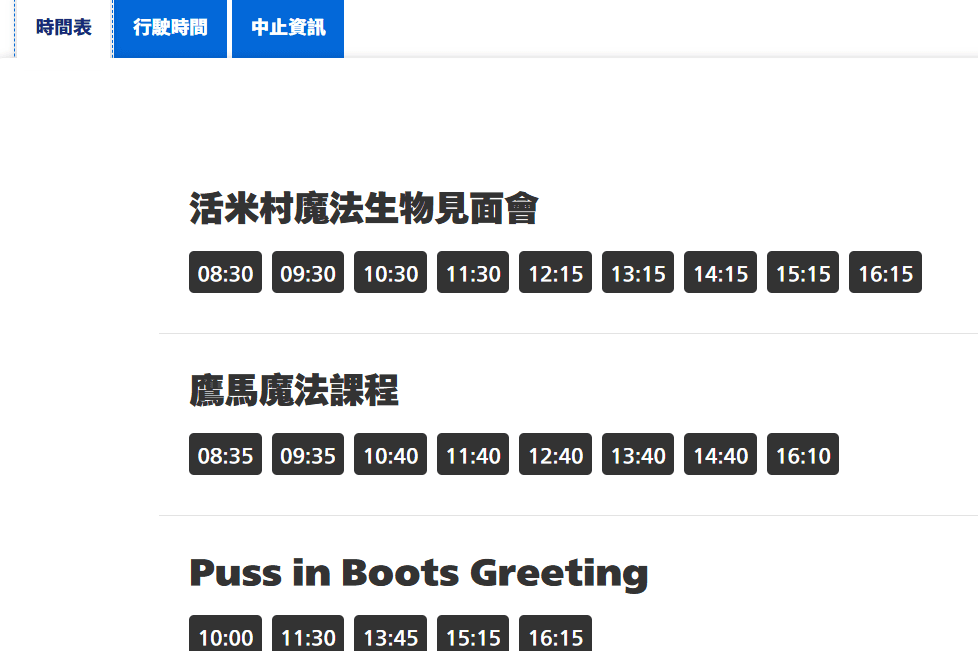Select 12:15 under 活米村魔法生物見面會
Image resolution: width=978 pixels, height=651 pixels.
tap(555, 273)
